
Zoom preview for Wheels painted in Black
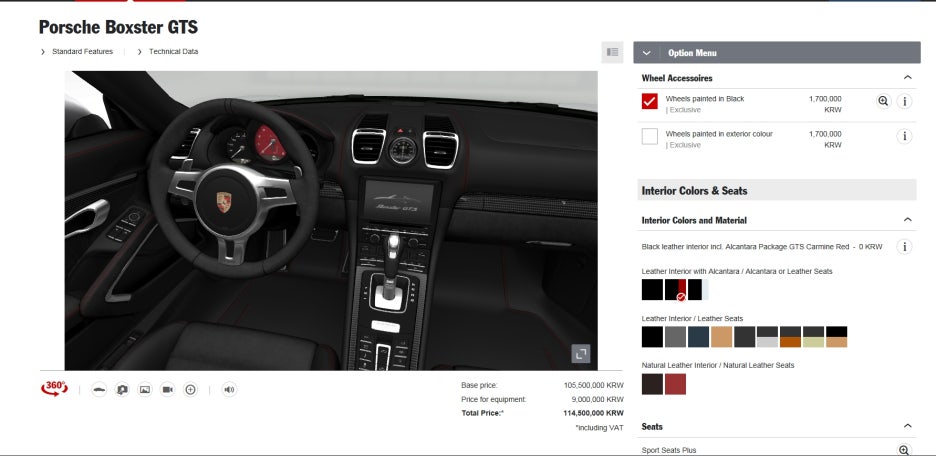click(883, 101)
